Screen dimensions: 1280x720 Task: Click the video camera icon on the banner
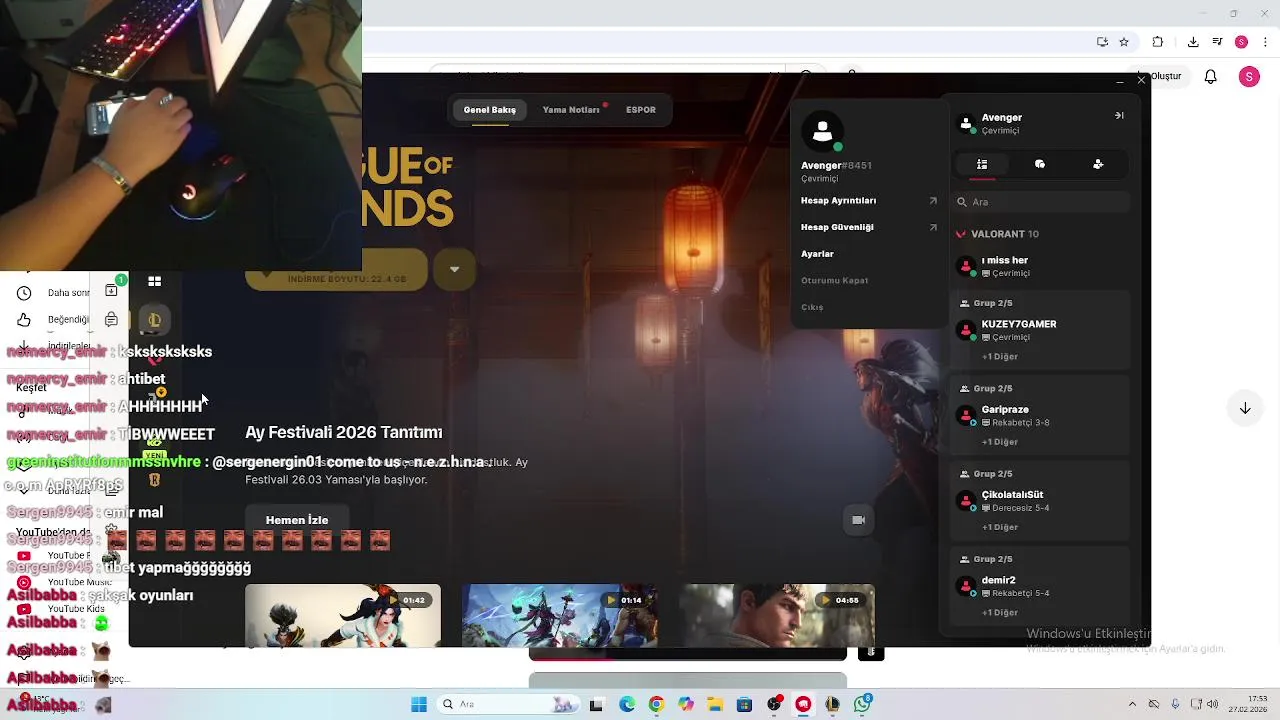[858, 520]
